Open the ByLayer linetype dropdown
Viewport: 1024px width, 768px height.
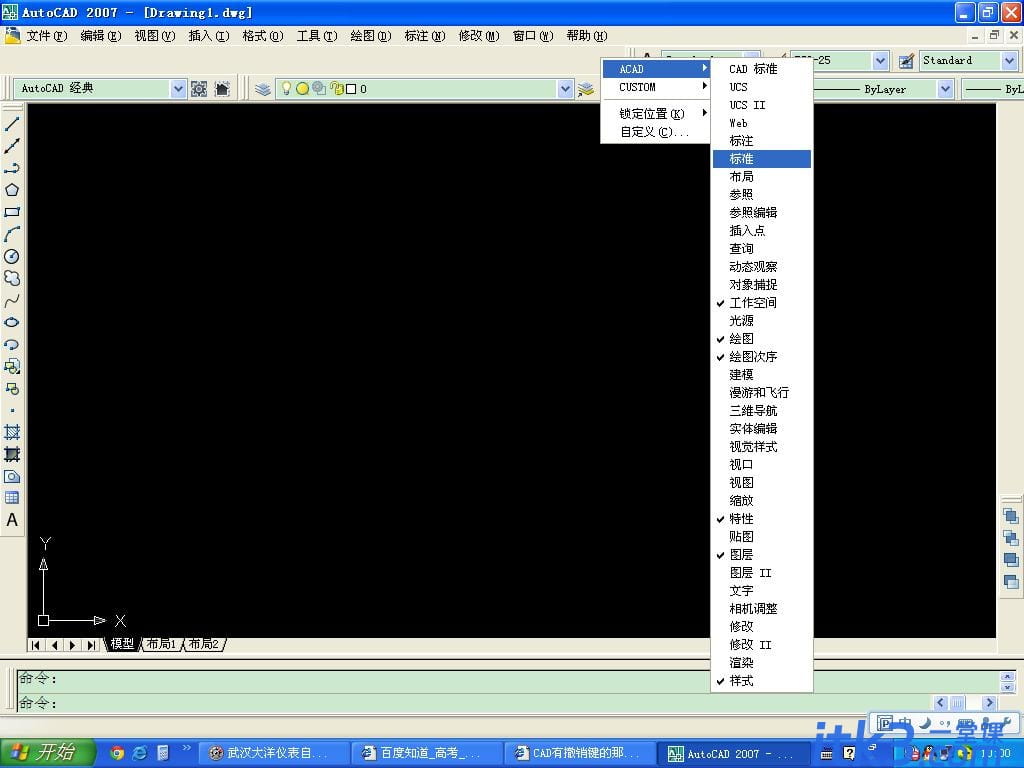(x=945, y=89)
